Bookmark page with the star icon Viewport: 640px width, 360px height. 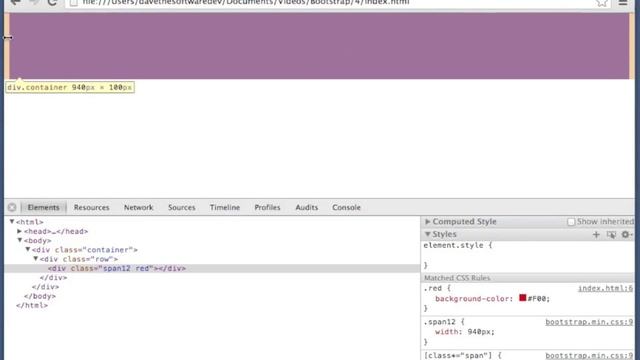click(602, 3)
